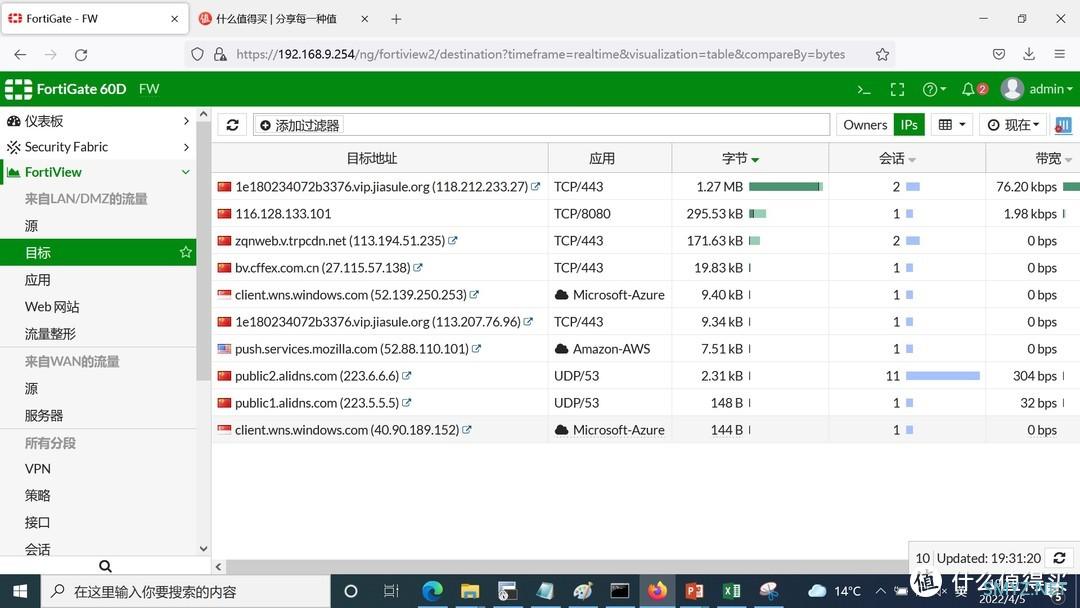Image resolution: width=1080 pixels, height=608 pixels.
Task: Bookmark this page with the star icon
Action: point(882,54)
